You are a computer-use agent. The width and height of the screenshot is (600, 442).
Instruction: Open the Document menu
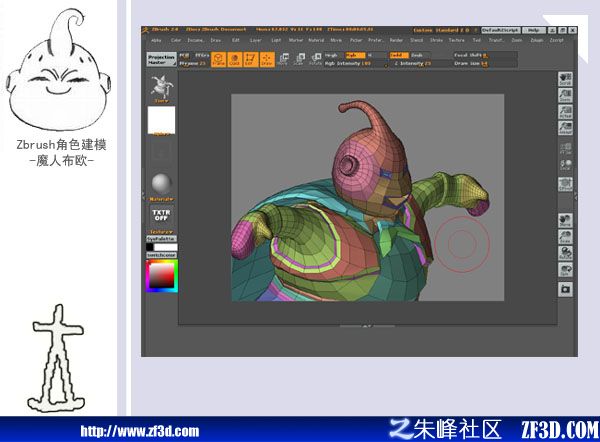click(196, 40)
